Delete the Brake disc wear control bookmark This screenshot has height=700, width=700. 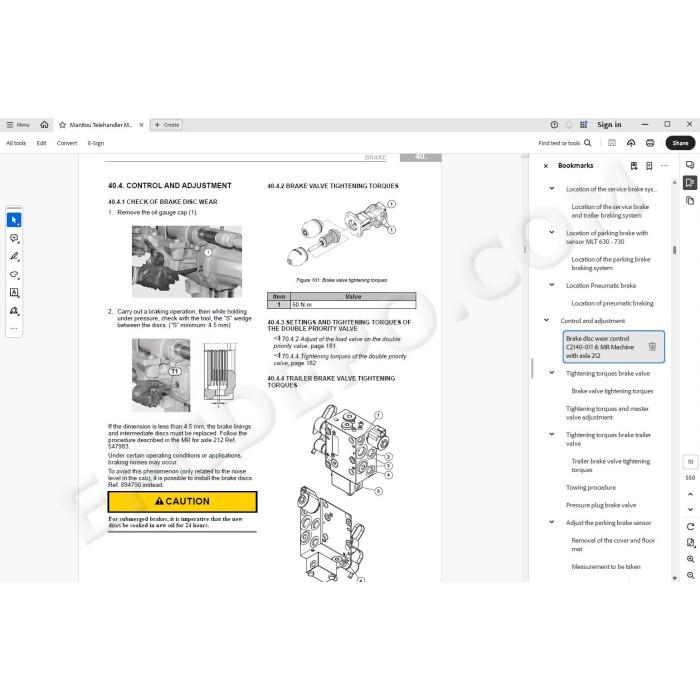(x=652, y=347)
